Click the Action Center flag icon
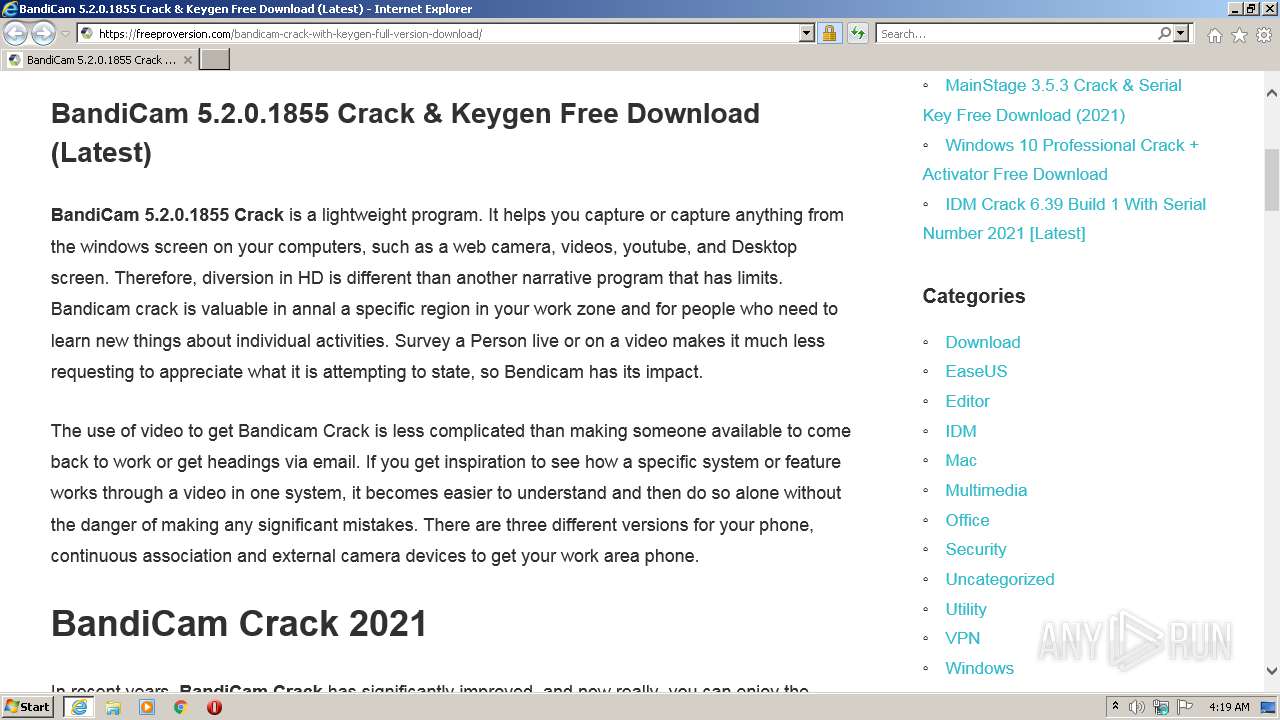This screenshot has width=1280, height=720. point(1185,707)
